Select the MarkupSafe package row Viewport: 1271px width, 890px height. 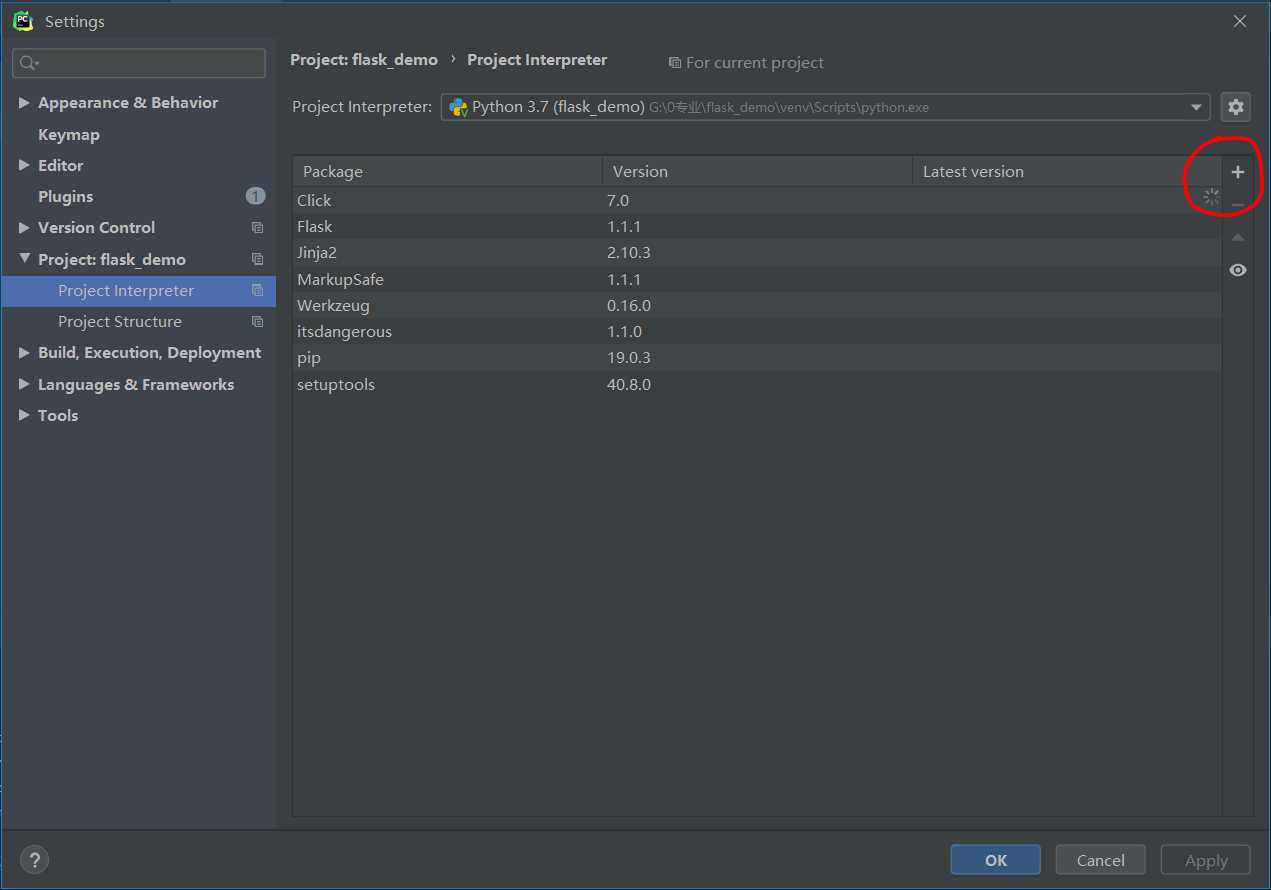(757, 279)
